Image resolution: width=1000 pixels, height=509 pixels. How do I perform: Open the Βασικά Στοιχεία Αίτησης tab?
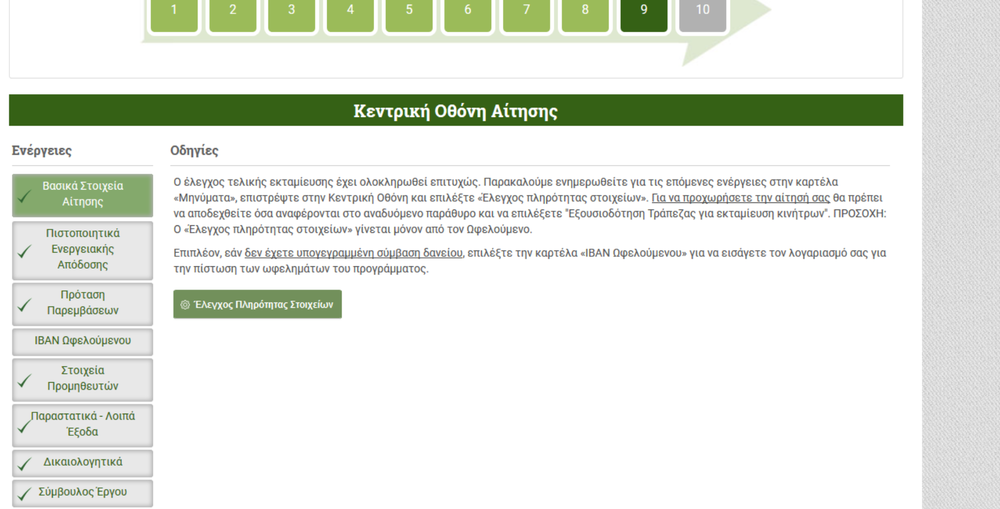[82, 194]
